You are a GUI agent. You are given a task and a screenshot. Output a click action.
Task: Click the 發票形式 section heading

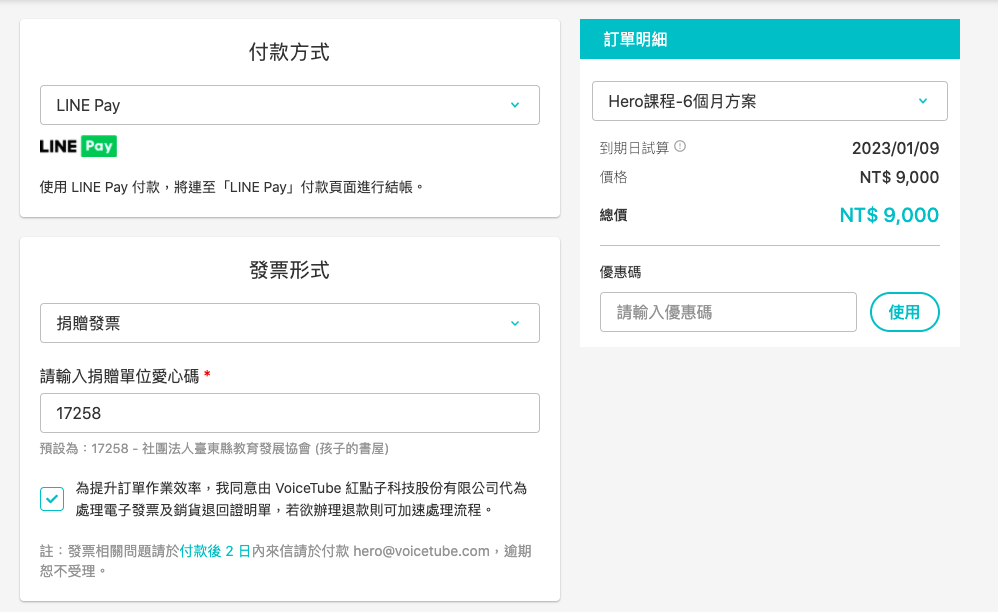289,270
